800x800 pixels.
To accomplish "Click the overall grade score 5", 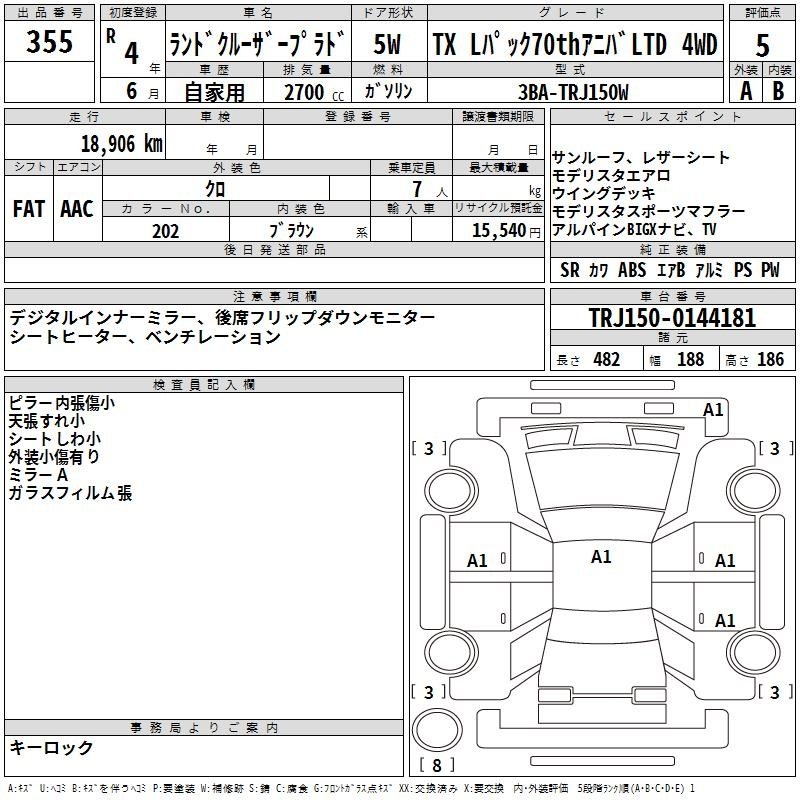I will pos(762,45).
